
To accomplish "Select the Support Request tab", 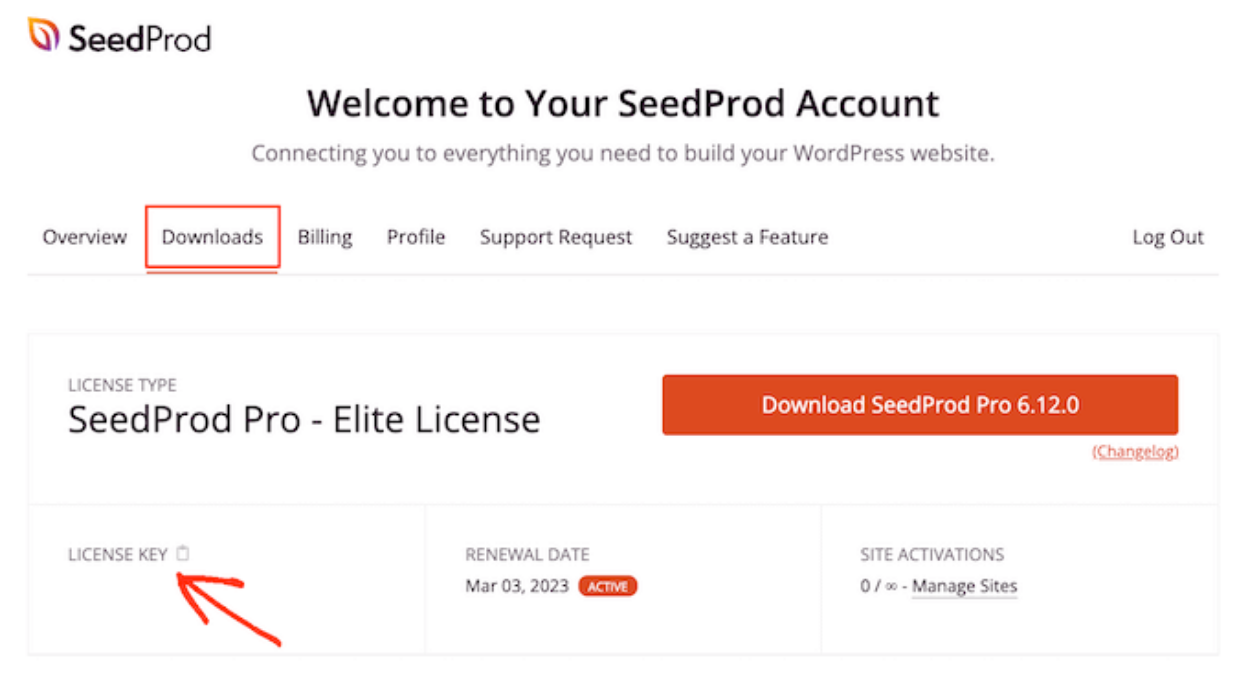I will [556, 237].
